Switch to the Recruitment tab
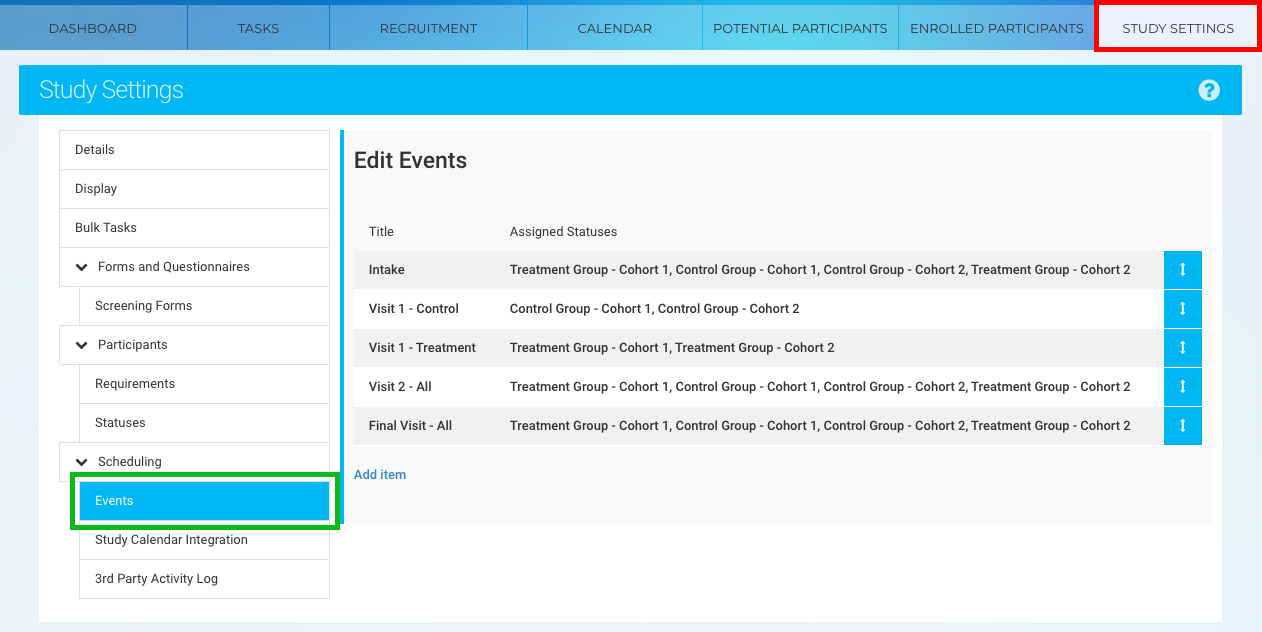The image size is (1262, 632). (x=428, y=28)
